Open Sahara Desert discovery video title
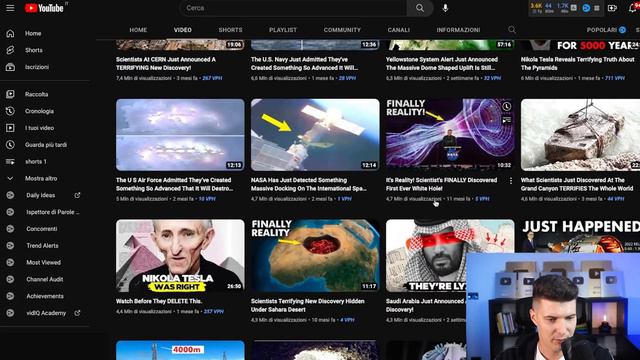This screenshot has height=360, width=640. pyautogui.click(x=308, y=305)
